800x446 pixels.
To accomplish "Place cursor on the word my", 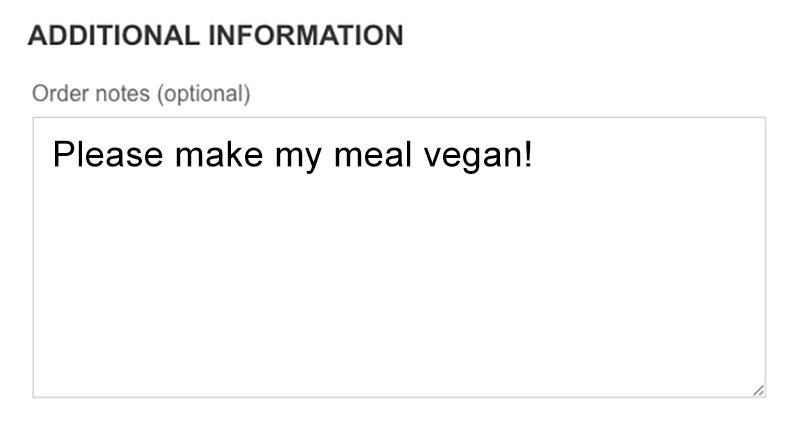I will (x=298, y=155).
